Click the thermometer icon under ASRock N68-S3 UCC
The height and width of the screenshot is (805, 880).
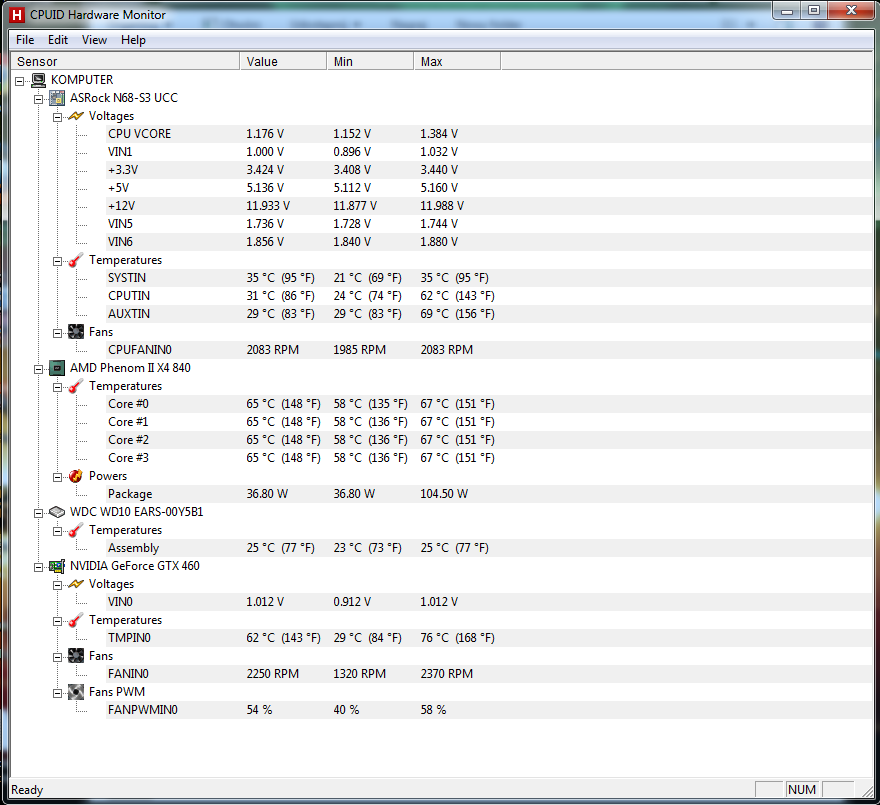[x=76, y=260]
